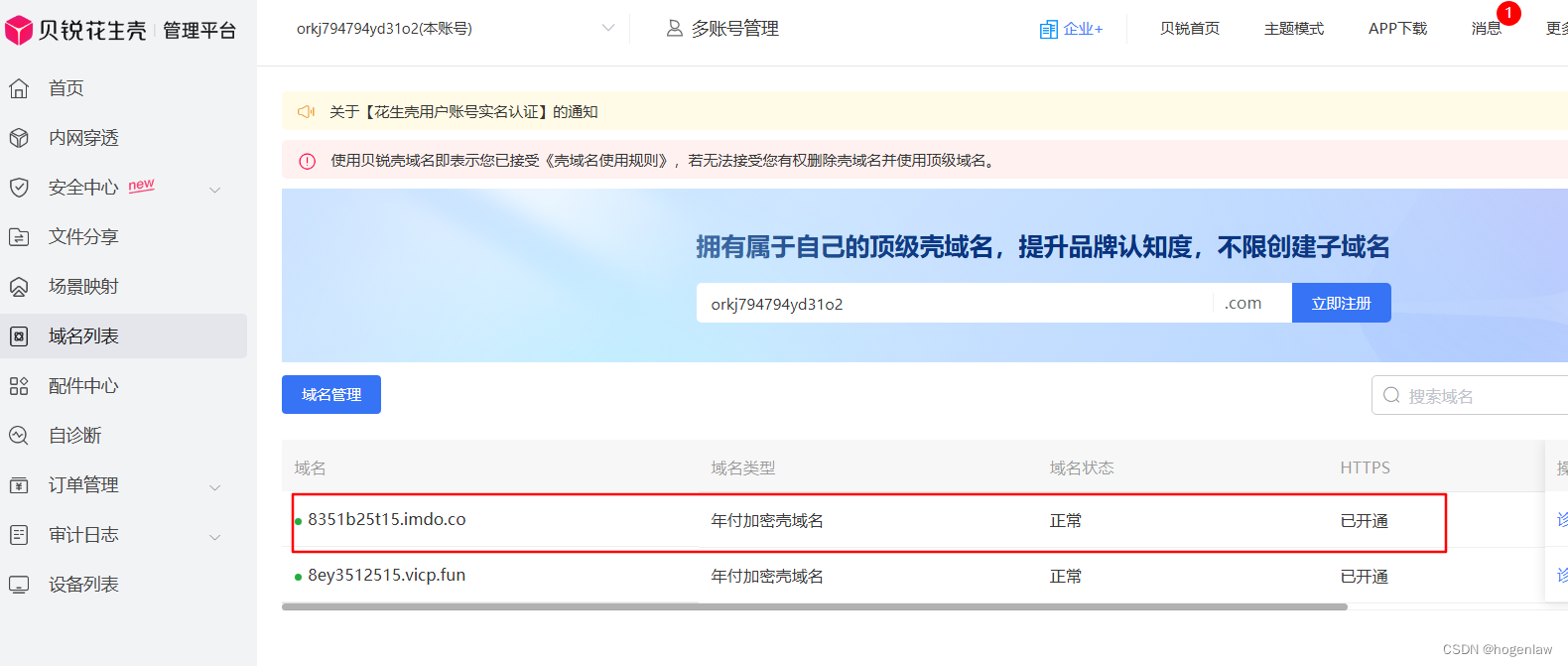Click the magnifier icon in 搜索域名 box

click(1391, 395)
